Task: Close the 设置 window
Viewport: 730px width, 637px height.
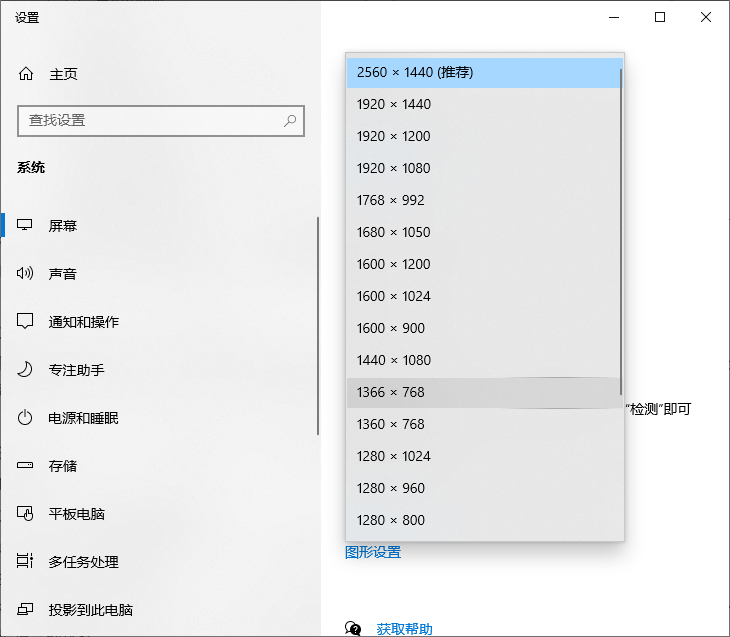Action: [x=706, y=18]
